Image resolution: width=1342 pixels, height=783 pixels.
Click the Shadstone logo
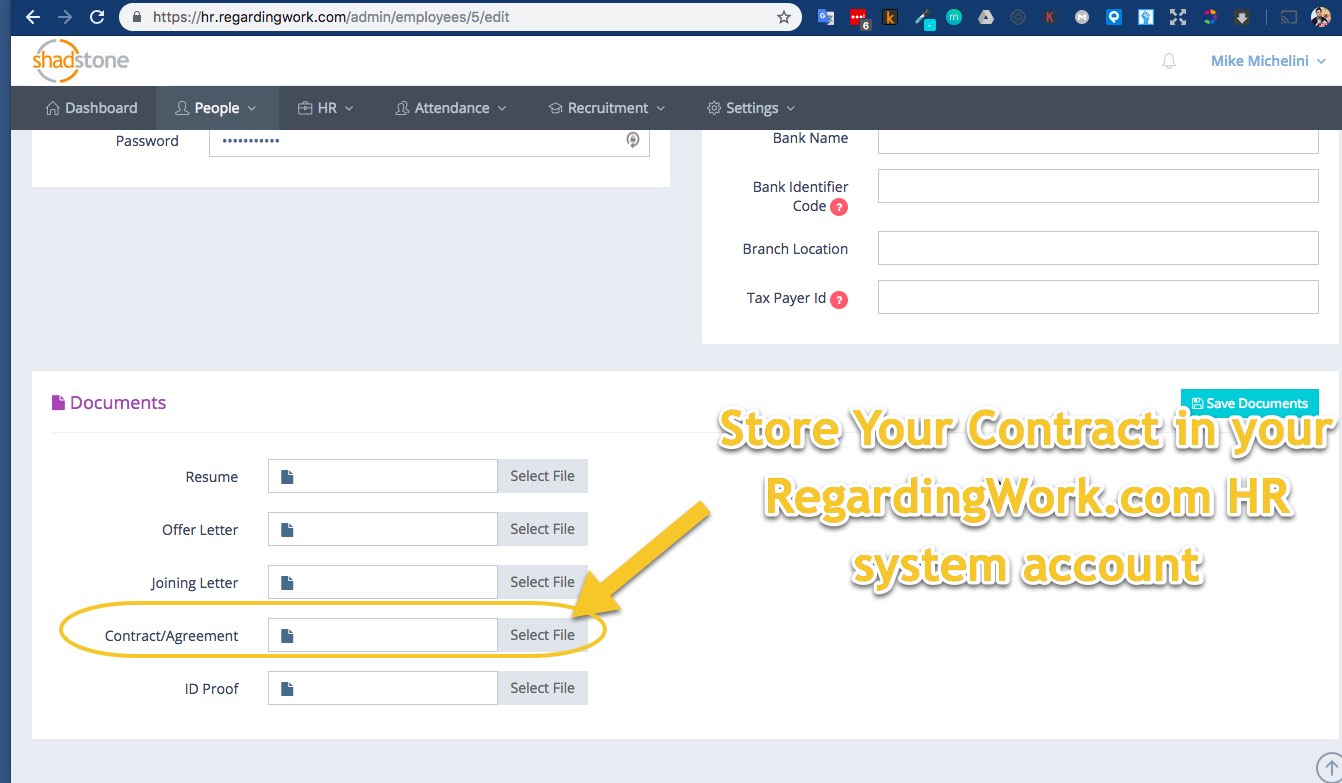click(81, 61)
